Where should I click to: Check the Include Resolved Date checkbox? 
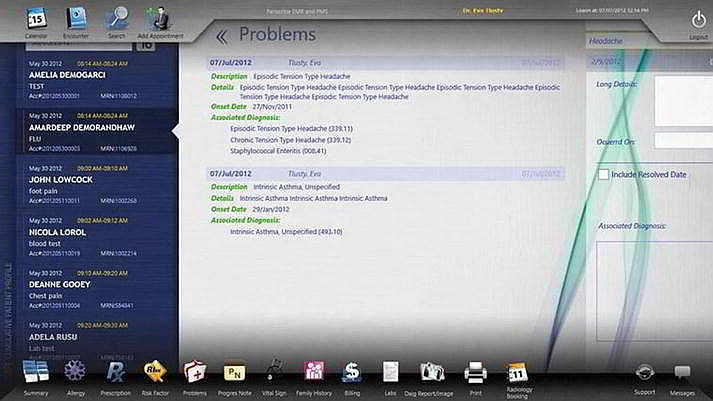(x=603, y=175)
